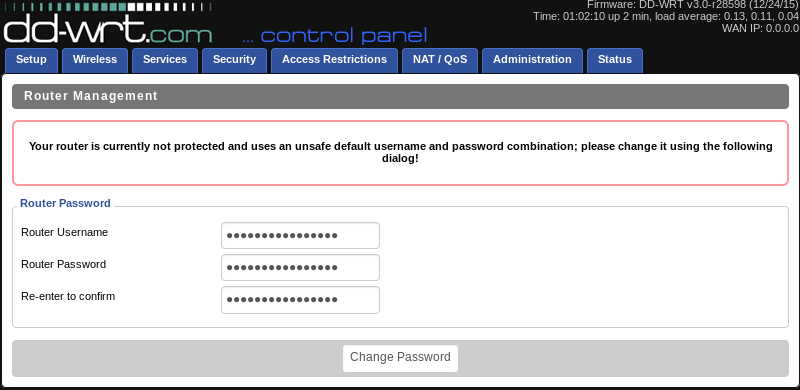Click the Change Password button
The height and width of the screenshot is (390, 800).
point(401,358)
